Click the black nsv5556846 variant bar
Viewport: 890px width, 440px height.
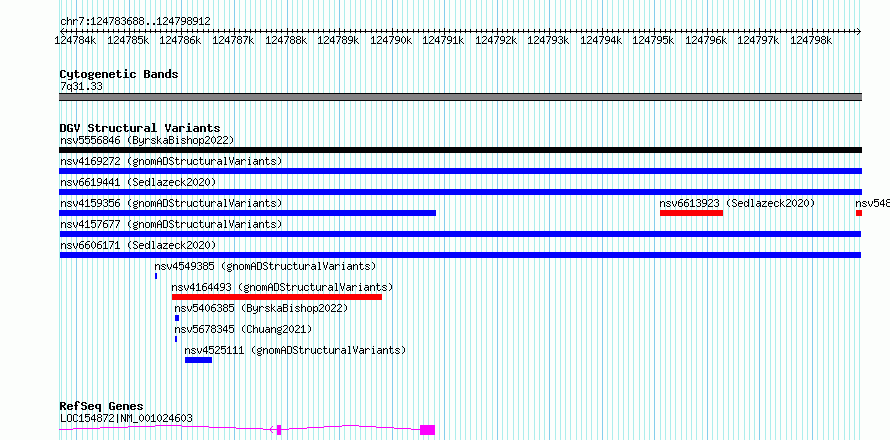pyautogui.click(x=460, y=150)
